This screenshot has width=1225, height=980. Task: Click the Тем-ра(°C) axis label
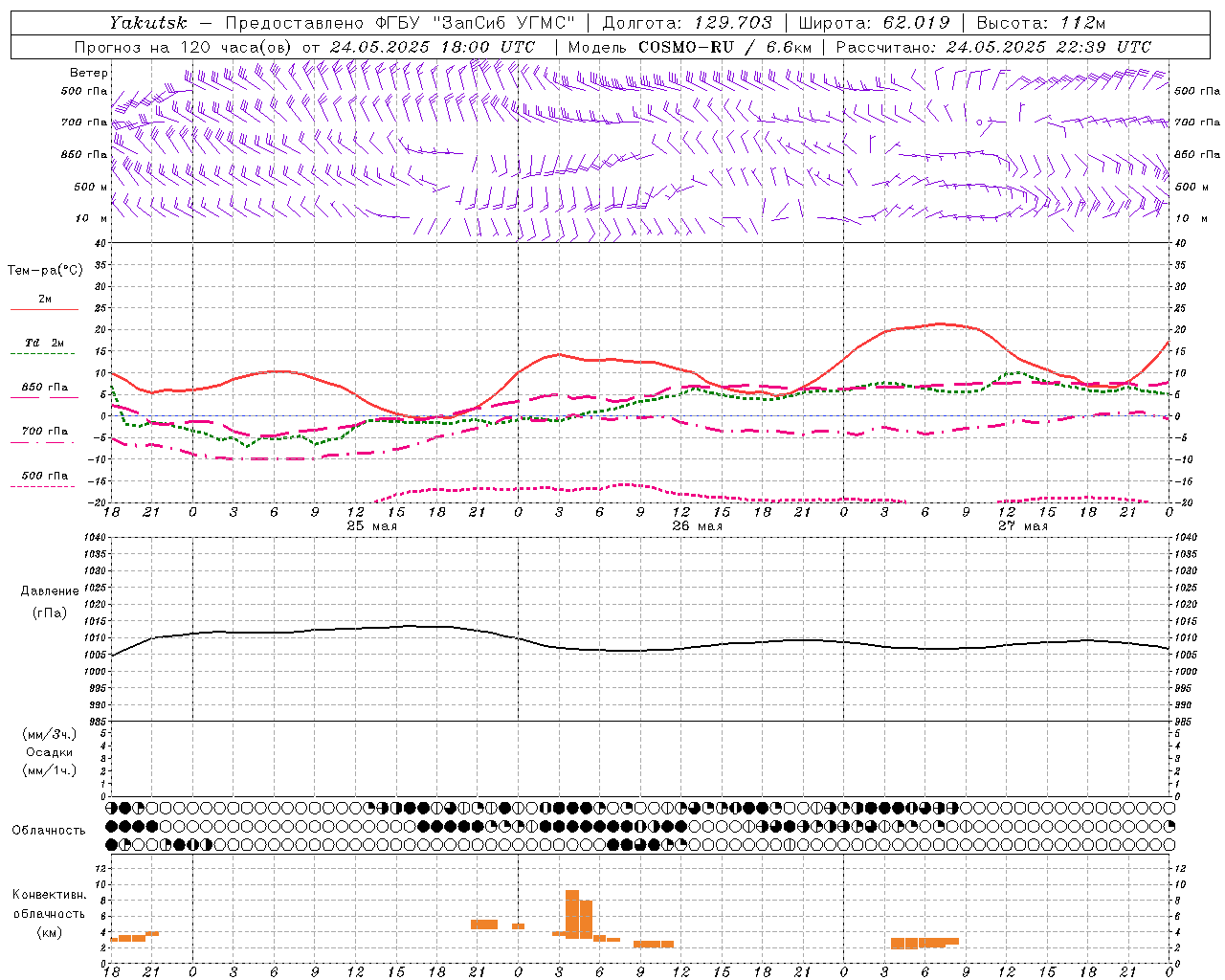point(45,271)
